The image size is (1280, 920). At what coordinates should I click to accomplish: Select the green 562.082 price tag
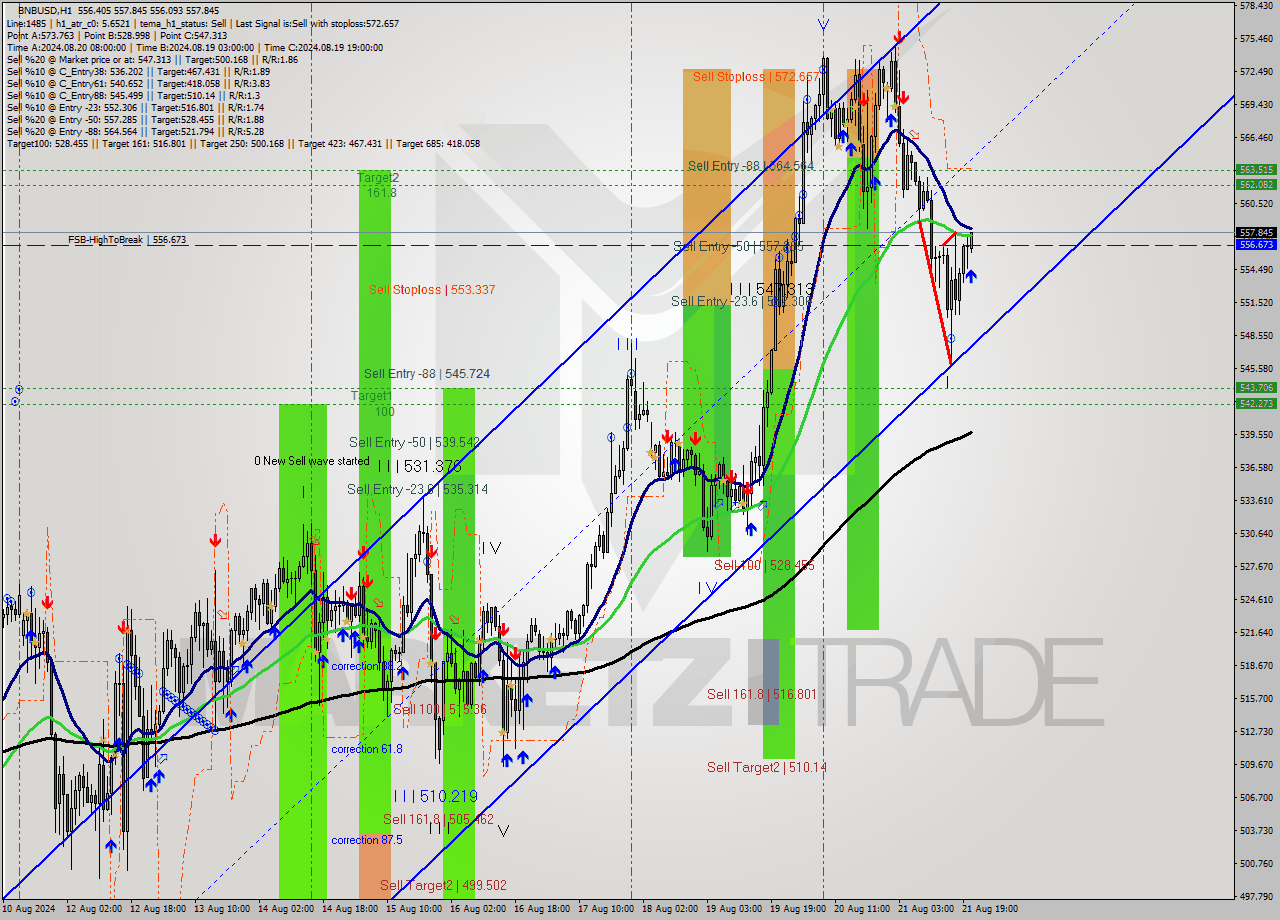(1257, 185)
